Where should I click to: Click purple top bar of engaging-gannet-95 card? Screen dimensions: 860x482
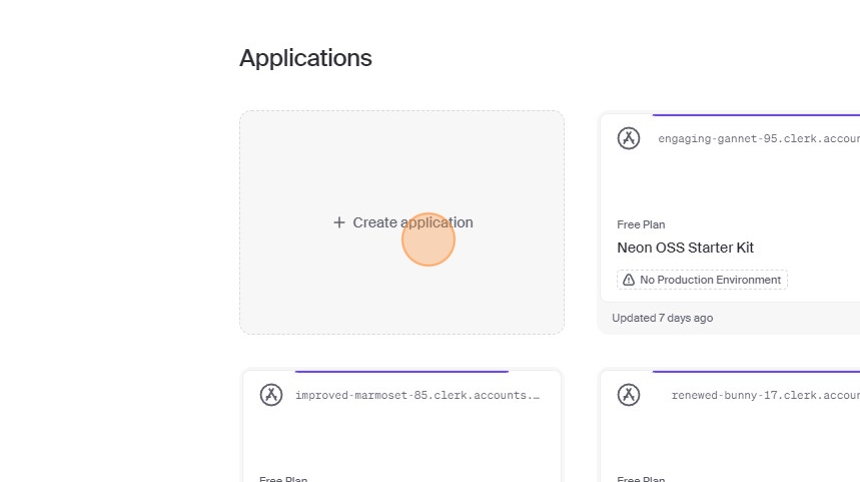755,115
